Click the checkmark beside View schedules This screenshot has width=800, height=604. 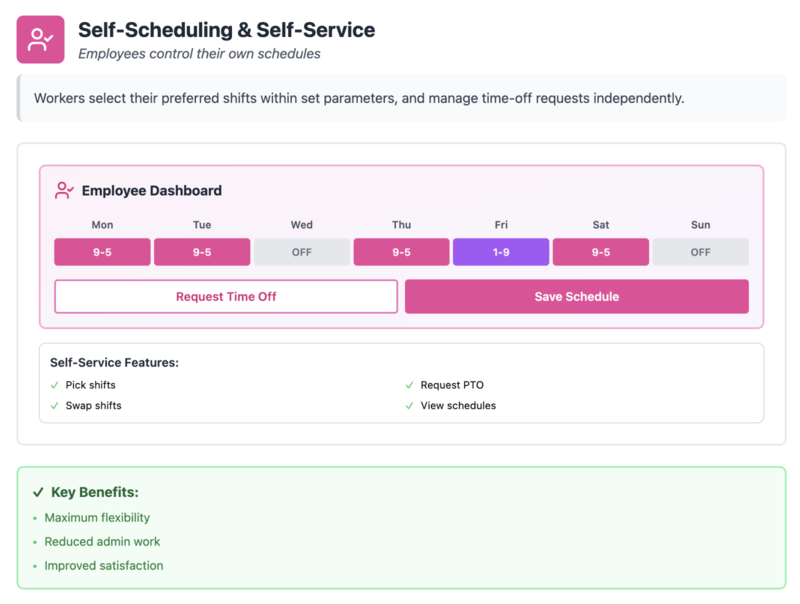click(x=410, y=406)
